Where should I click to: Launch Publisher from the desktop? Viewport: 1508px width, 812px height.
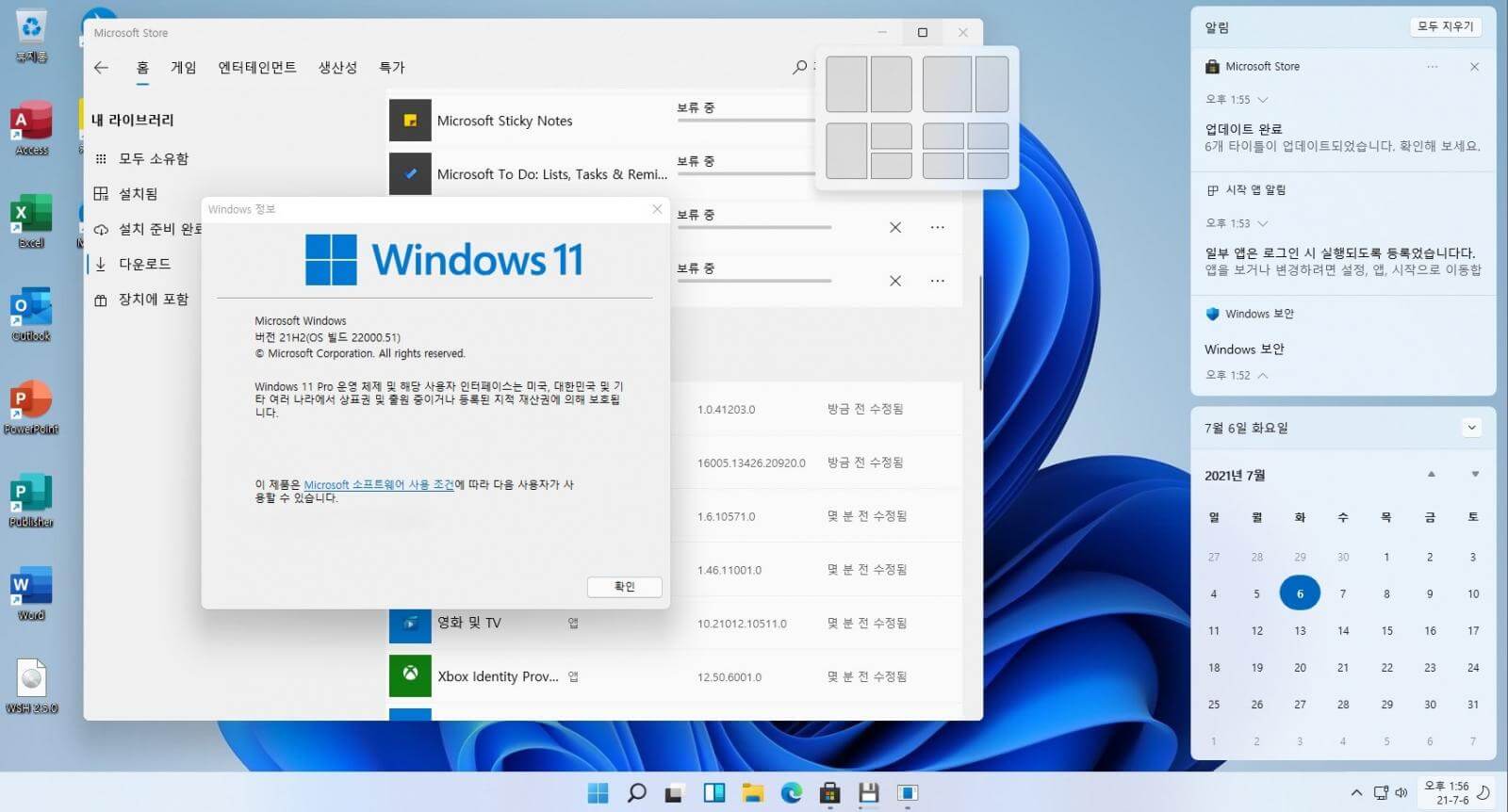(31, 501)
